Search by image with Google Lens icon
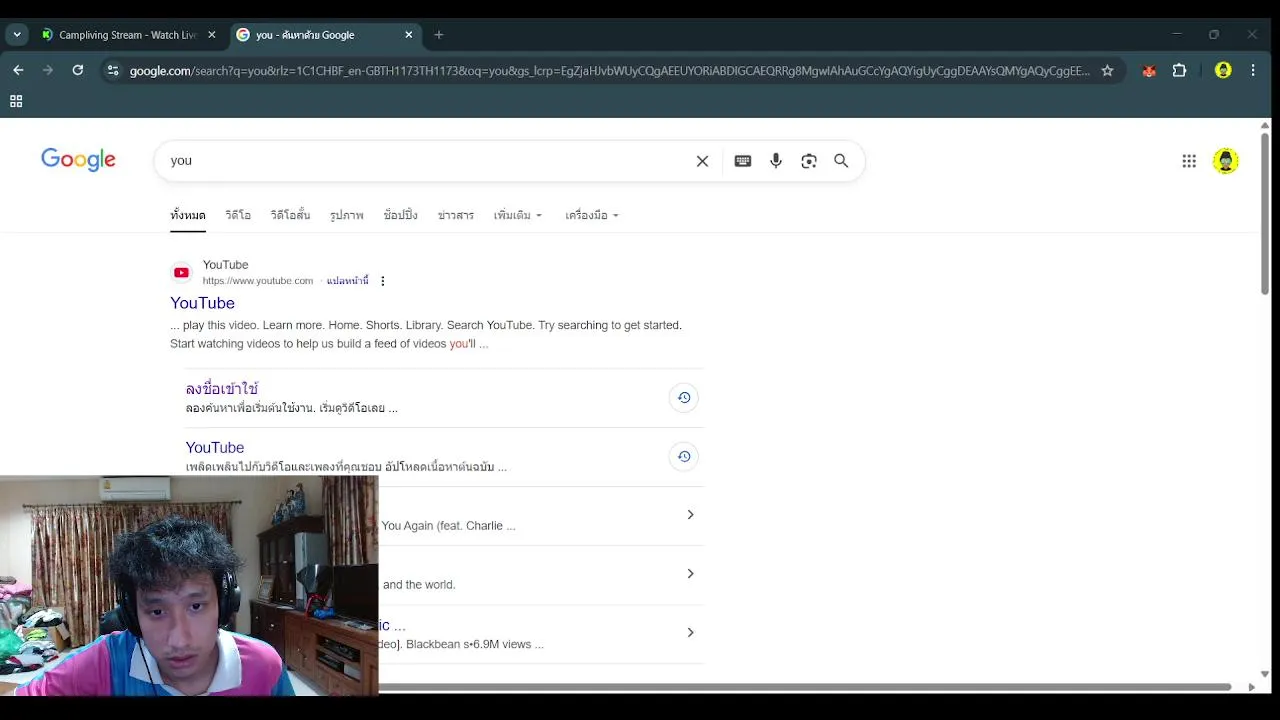Image resolution: width=1280 pixels, height=720 pixels. tap(809, 161)
